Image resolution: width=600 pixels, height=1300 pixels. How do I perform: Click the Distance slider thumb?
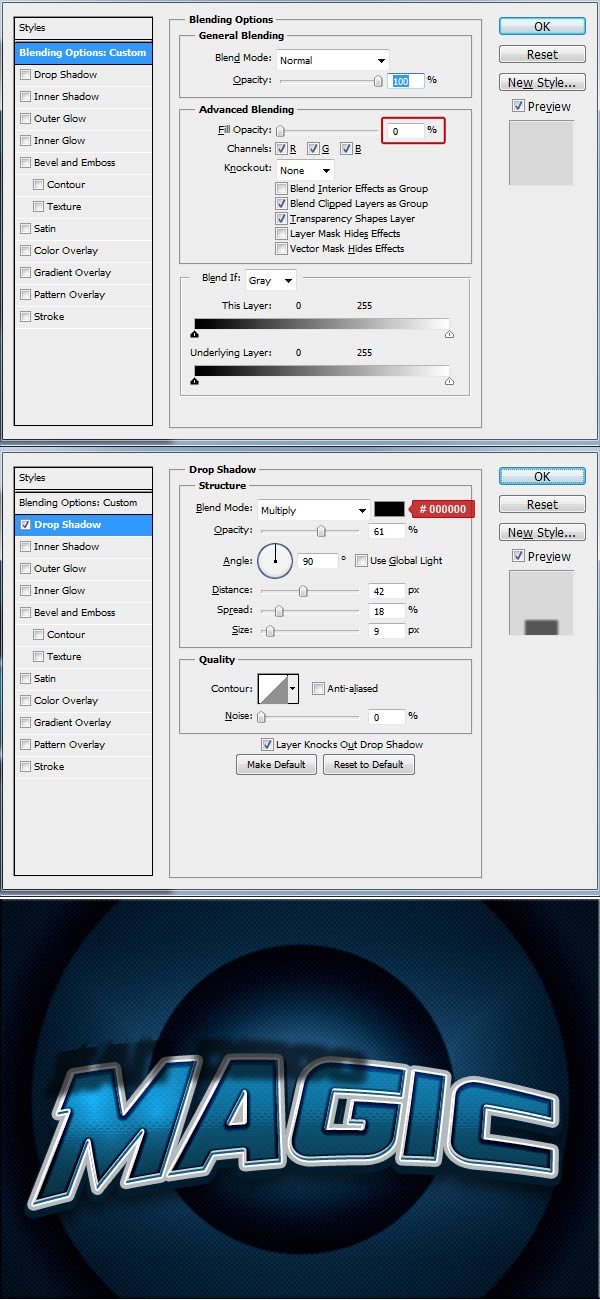pyautogui.click(x=303, y=591)
